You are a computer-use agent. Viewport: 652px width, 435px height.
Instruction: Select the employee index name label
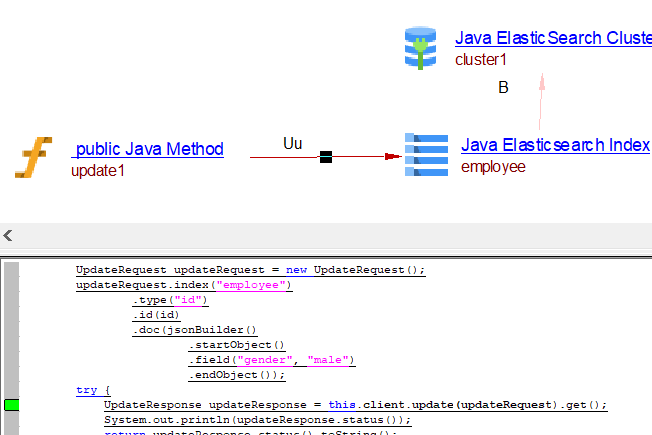[493, 167]
